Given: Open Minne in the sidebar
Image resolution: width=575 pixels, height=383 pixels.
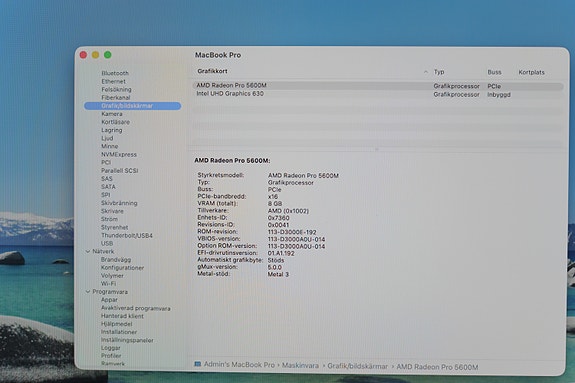Looking at the screenshot, I should click(109, 146).
